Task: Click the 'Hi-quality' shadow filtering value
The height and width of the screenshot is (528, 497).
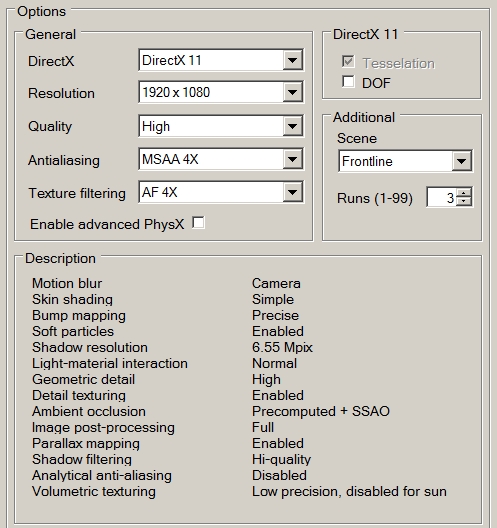Action: tap(281, 460)
